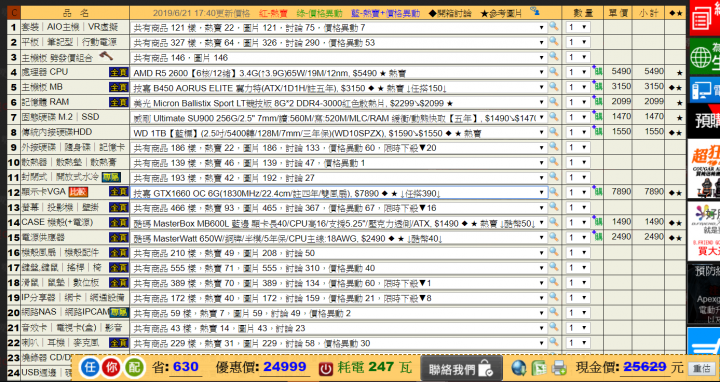
Task: Open the quantity dropdown in the 電源供應器 row
Action: click(578, 238)
